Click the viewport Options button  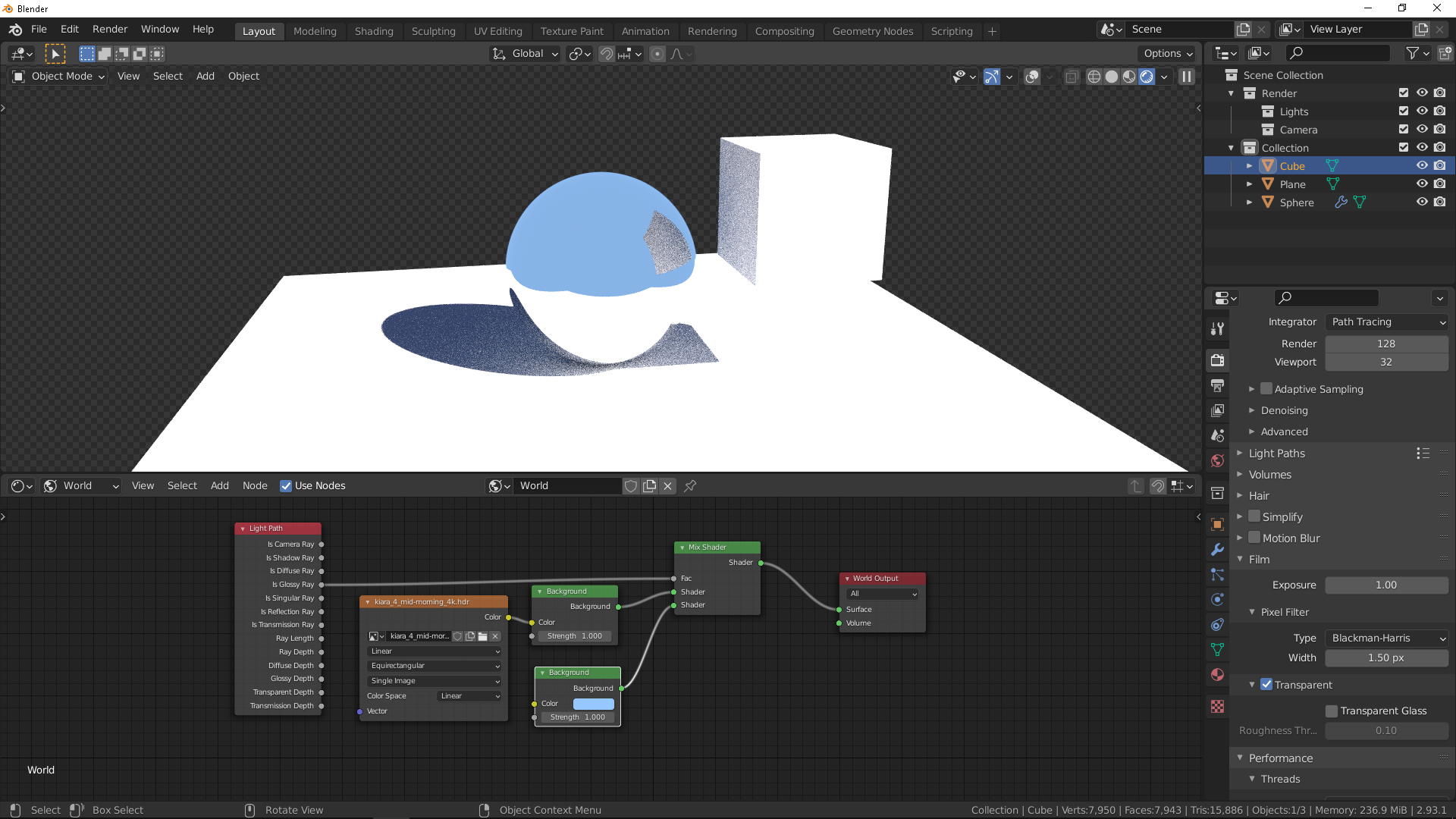(x=1167, y=54)
